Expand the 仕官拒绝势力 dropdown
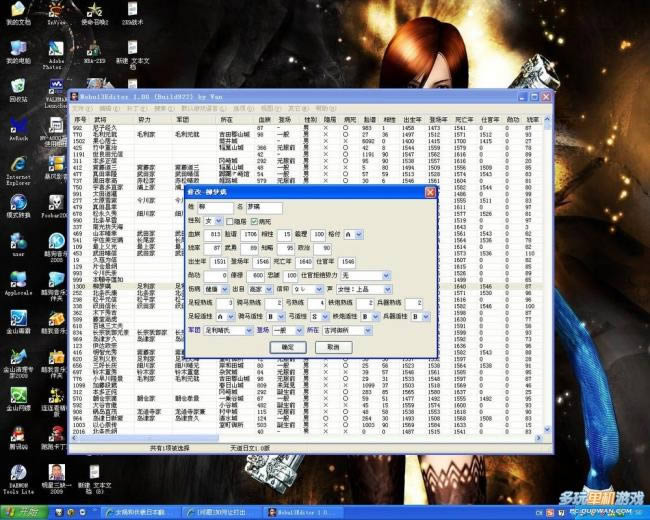This screenshot has height=520, width=650. [x=366, y=275]
